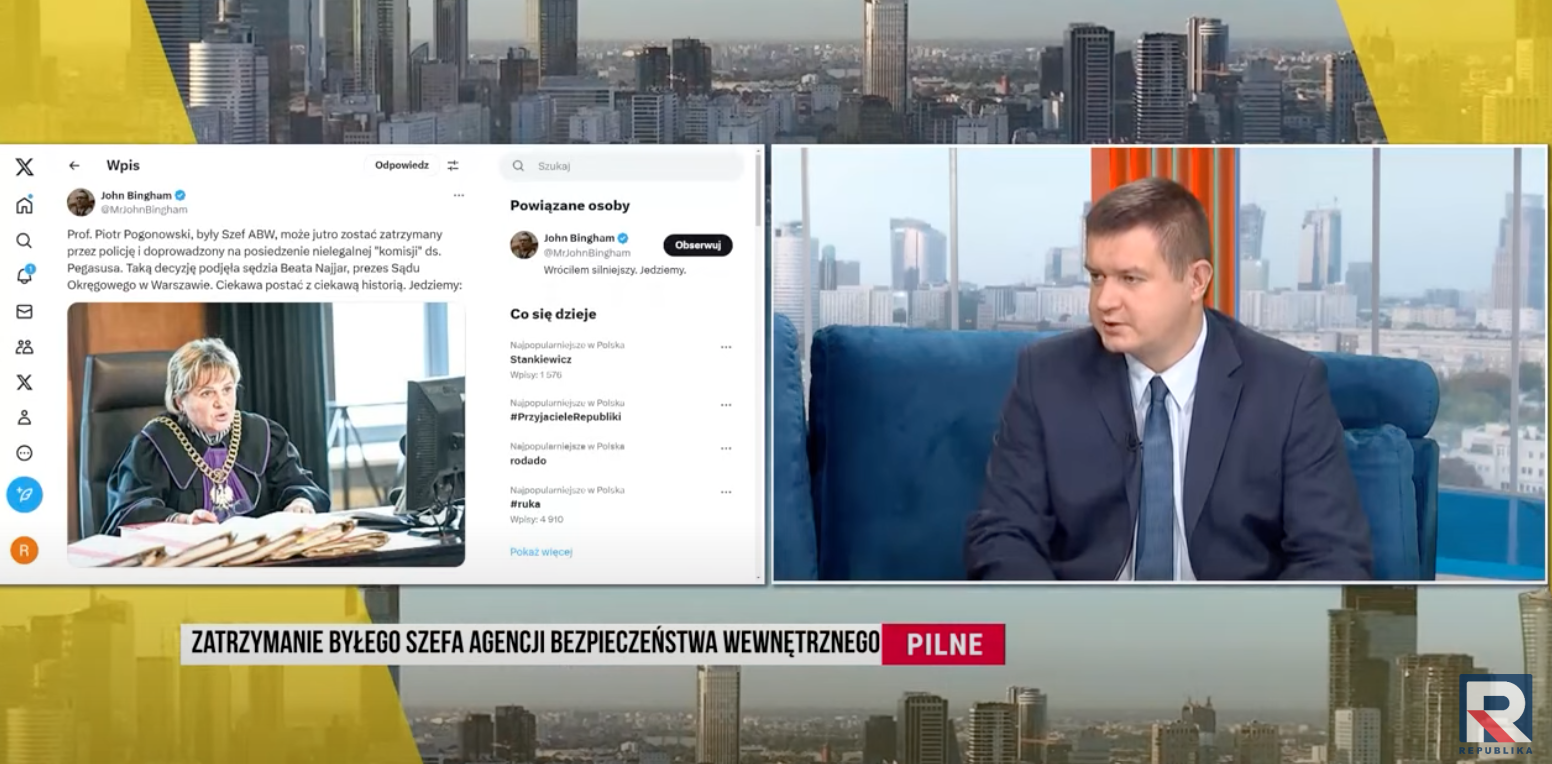Screen dimensions: 1552x764
Task: Follow John Bingham with the Obserwuj button
Action: coord(698,245)
